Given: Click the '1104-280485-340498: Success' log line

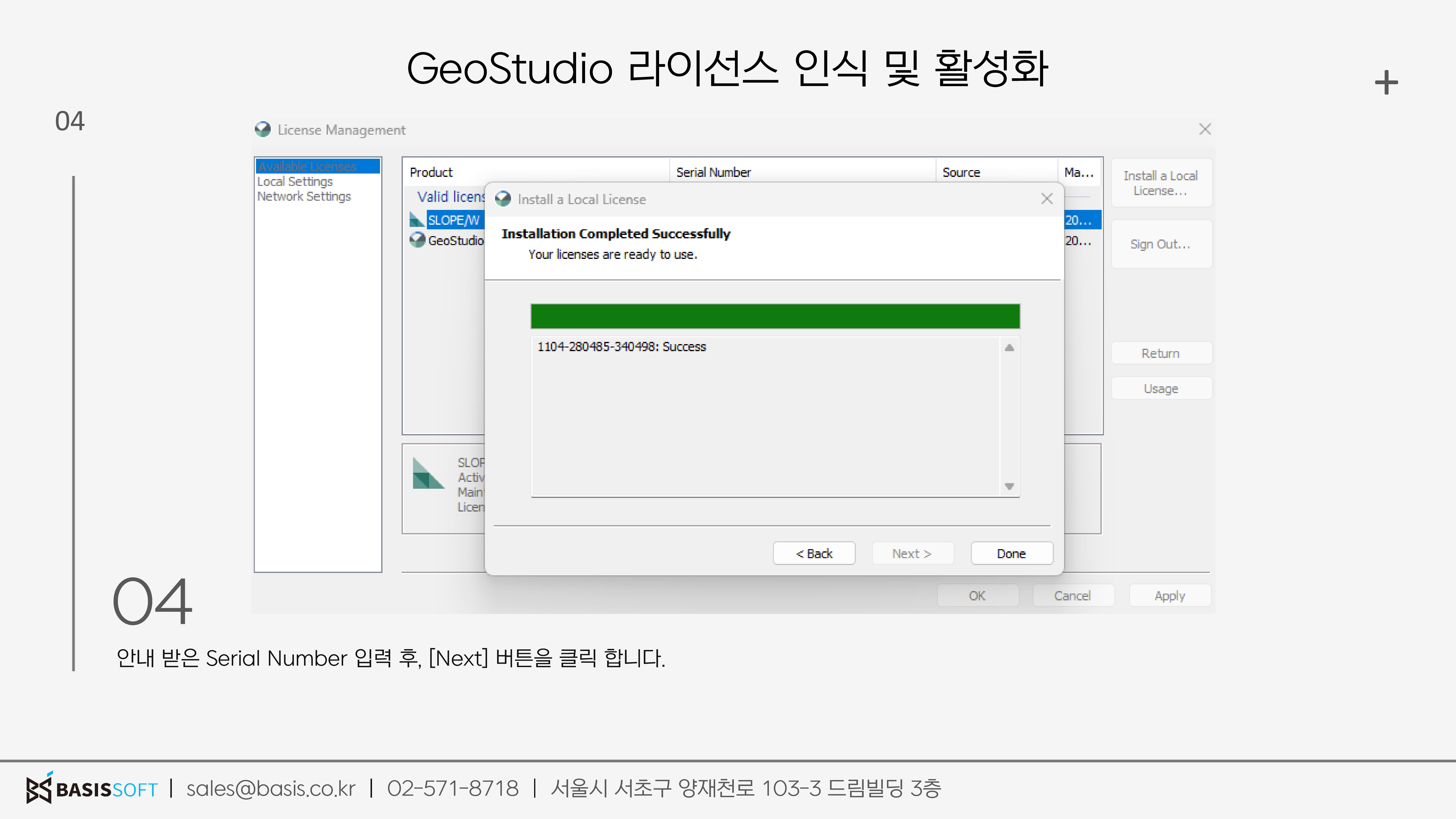Looking at the screenshot, I should coord(622,347).
